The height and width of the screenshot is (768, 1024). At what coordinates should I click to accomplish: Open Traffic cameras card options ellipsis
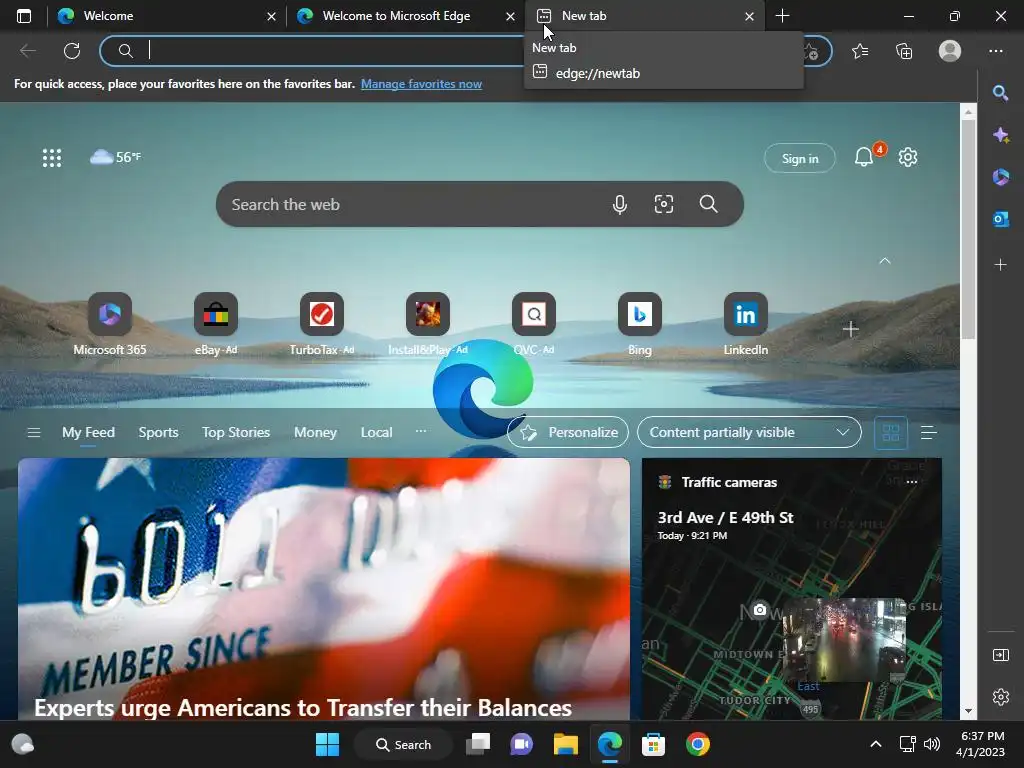tap(912, 482)
